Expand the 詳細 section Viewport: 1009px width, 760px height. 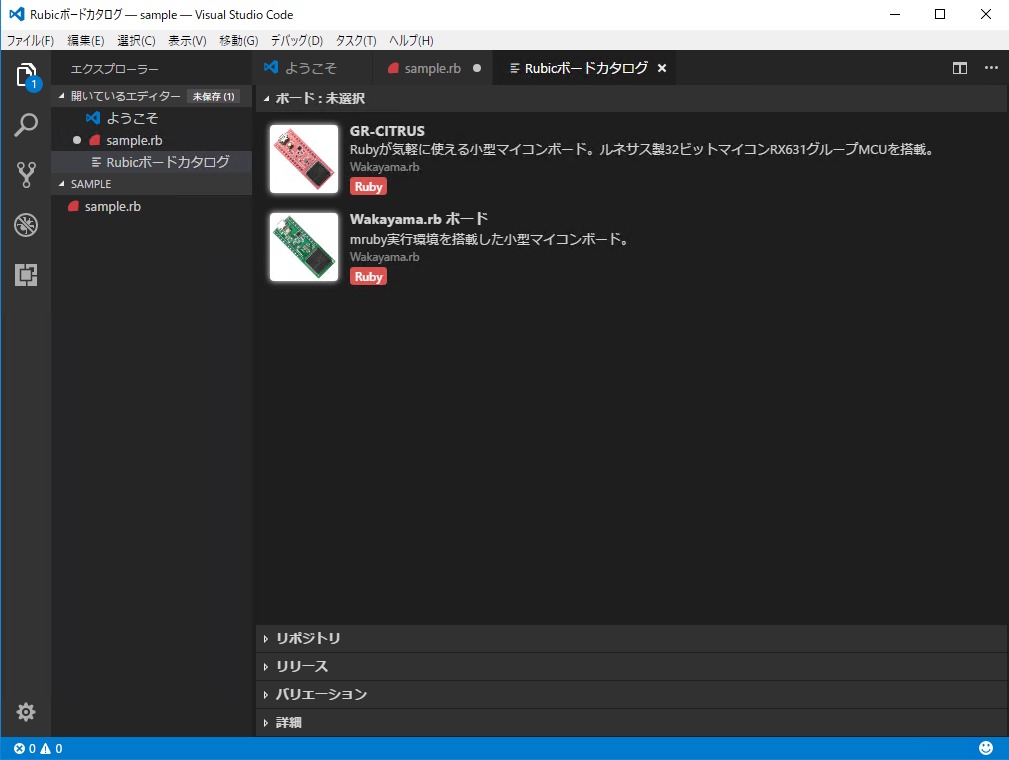tap(631, 723)
